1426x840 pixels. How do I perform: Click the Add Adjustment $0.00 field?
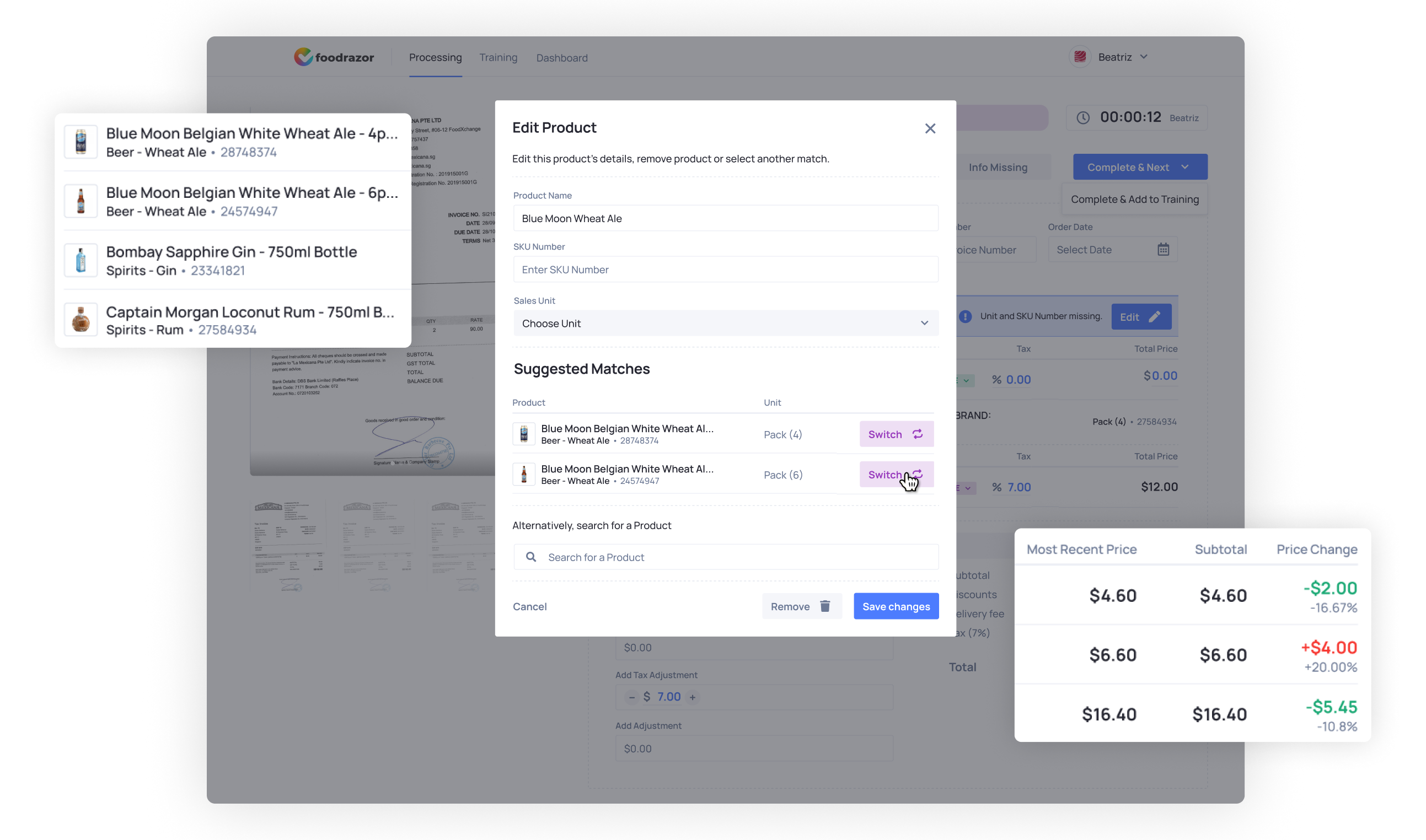[x=754, y=749]
